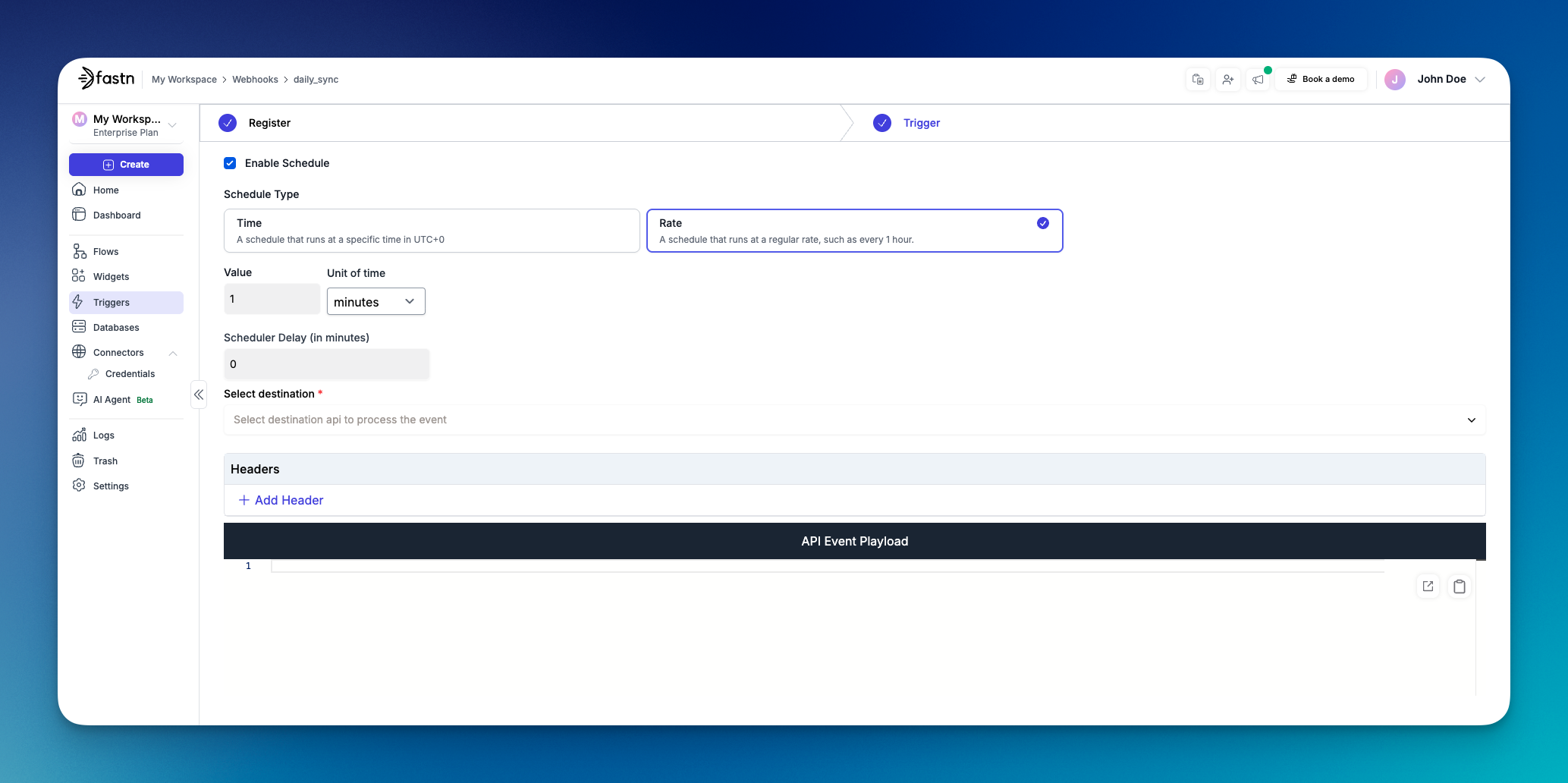
Task: Click line 1 of payload editor
Action: pyautogui.click(x=827, y=566)
